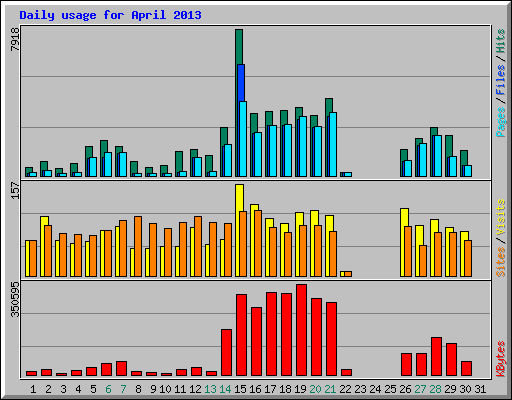Select day 2 on the x-axis
512x400 pixels.
coord(48,389)
